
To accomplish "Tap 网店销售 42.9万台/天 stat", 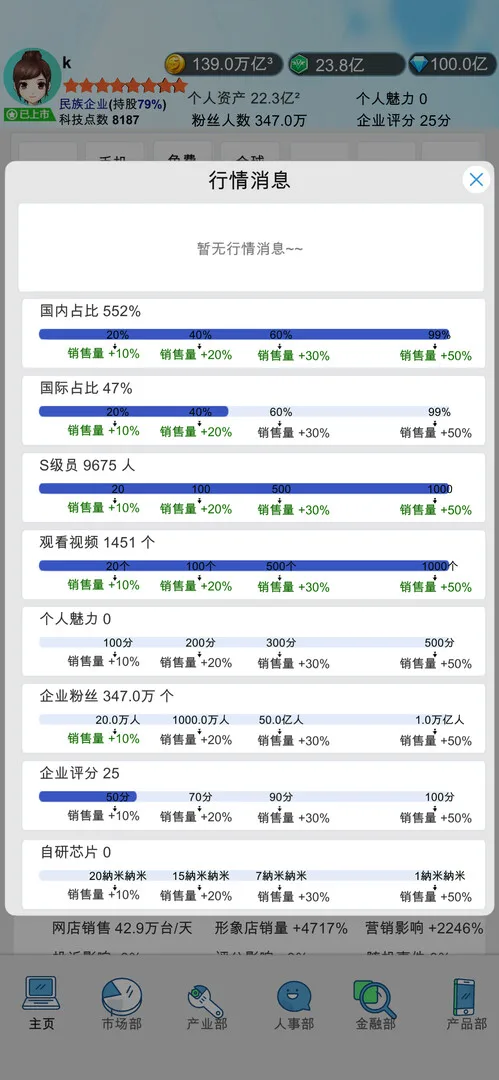I will [122, 928].
